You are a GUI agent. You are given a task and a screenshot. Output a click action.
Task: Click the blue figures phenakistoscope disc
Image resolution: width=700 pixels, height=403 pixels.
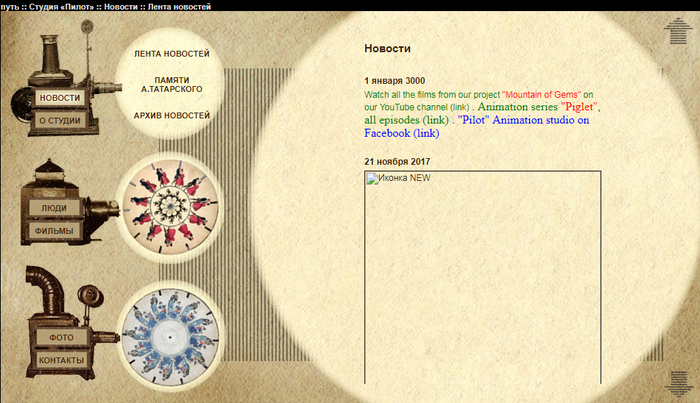pos(170,337)
